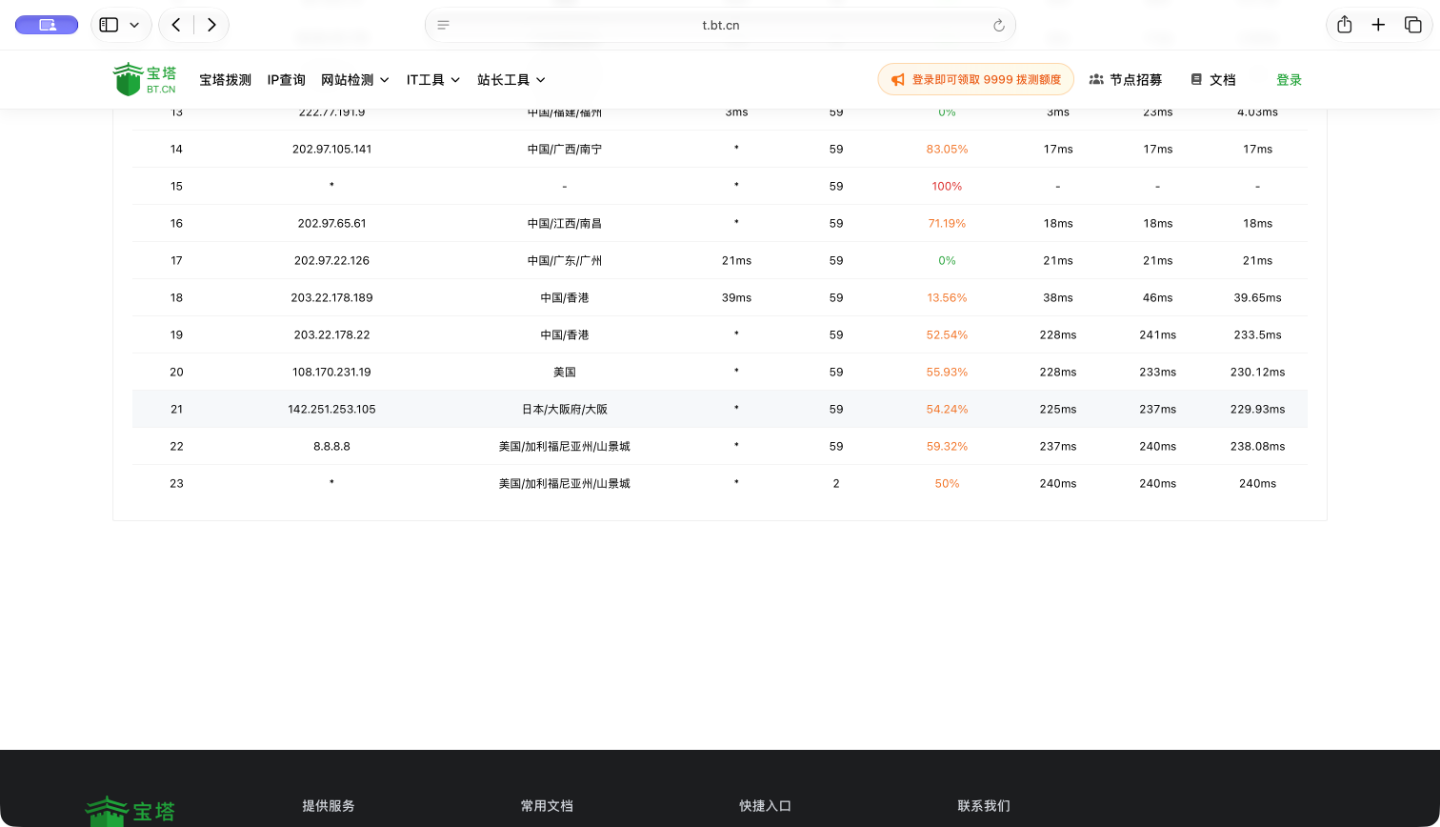The image size is (1440, 827).
Task: Click the BT.CN pagoda logo in header
Action: (x=144, y=79)
